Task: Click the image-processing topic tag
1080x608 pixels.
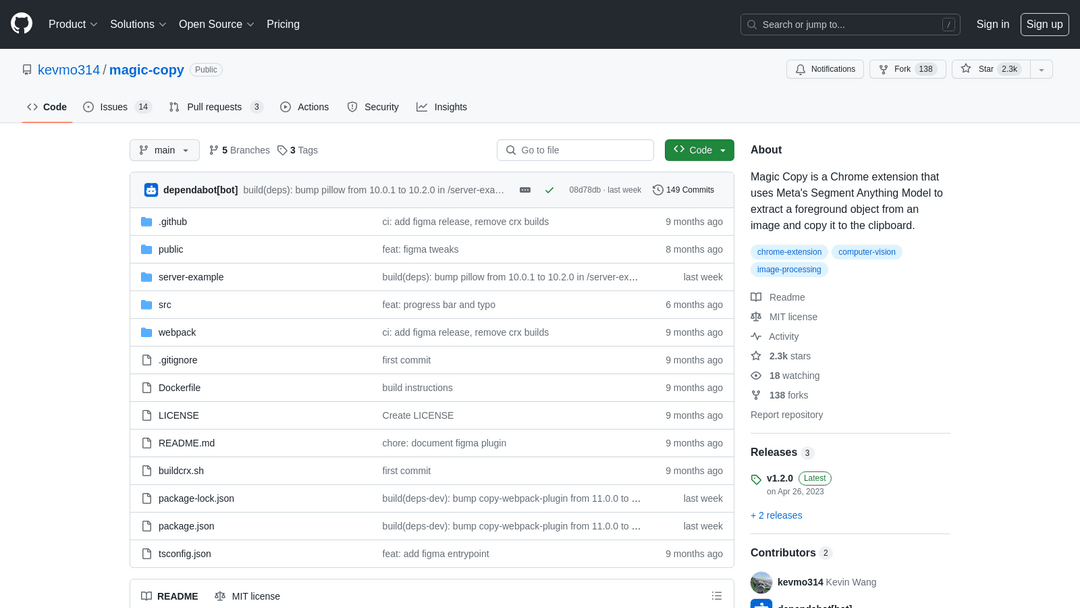Action: [x=789, y=270]
